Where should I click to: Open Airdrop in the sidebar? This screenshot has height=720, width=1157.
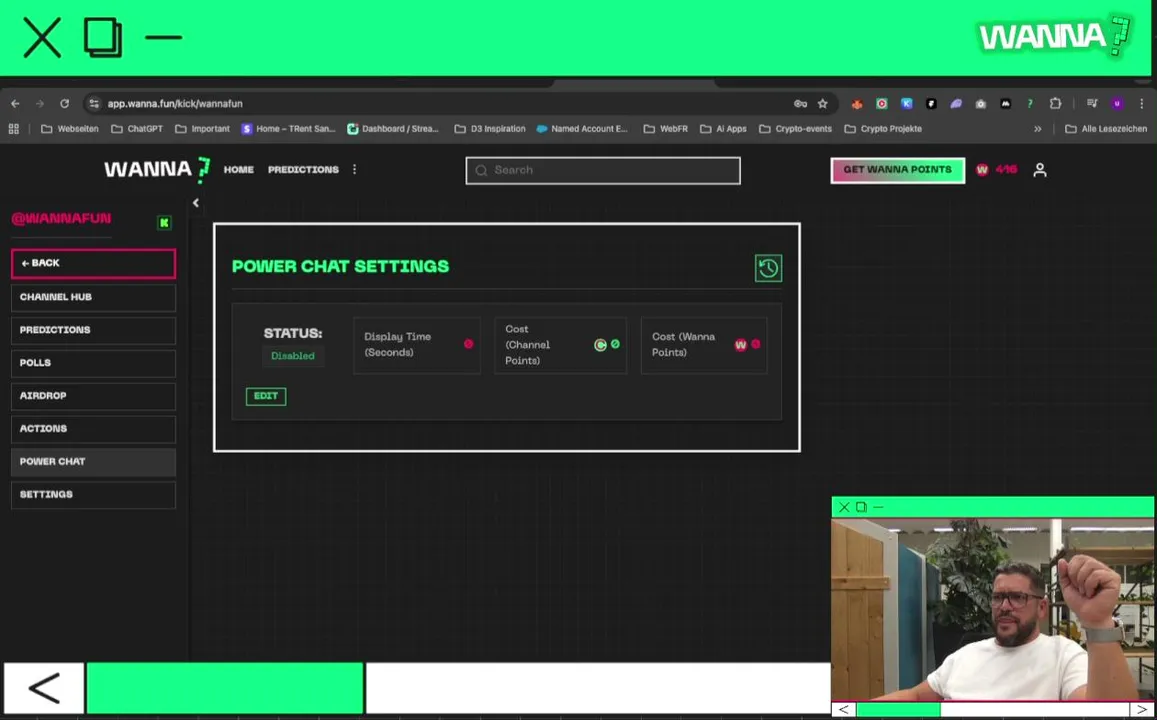coord(94,396)
